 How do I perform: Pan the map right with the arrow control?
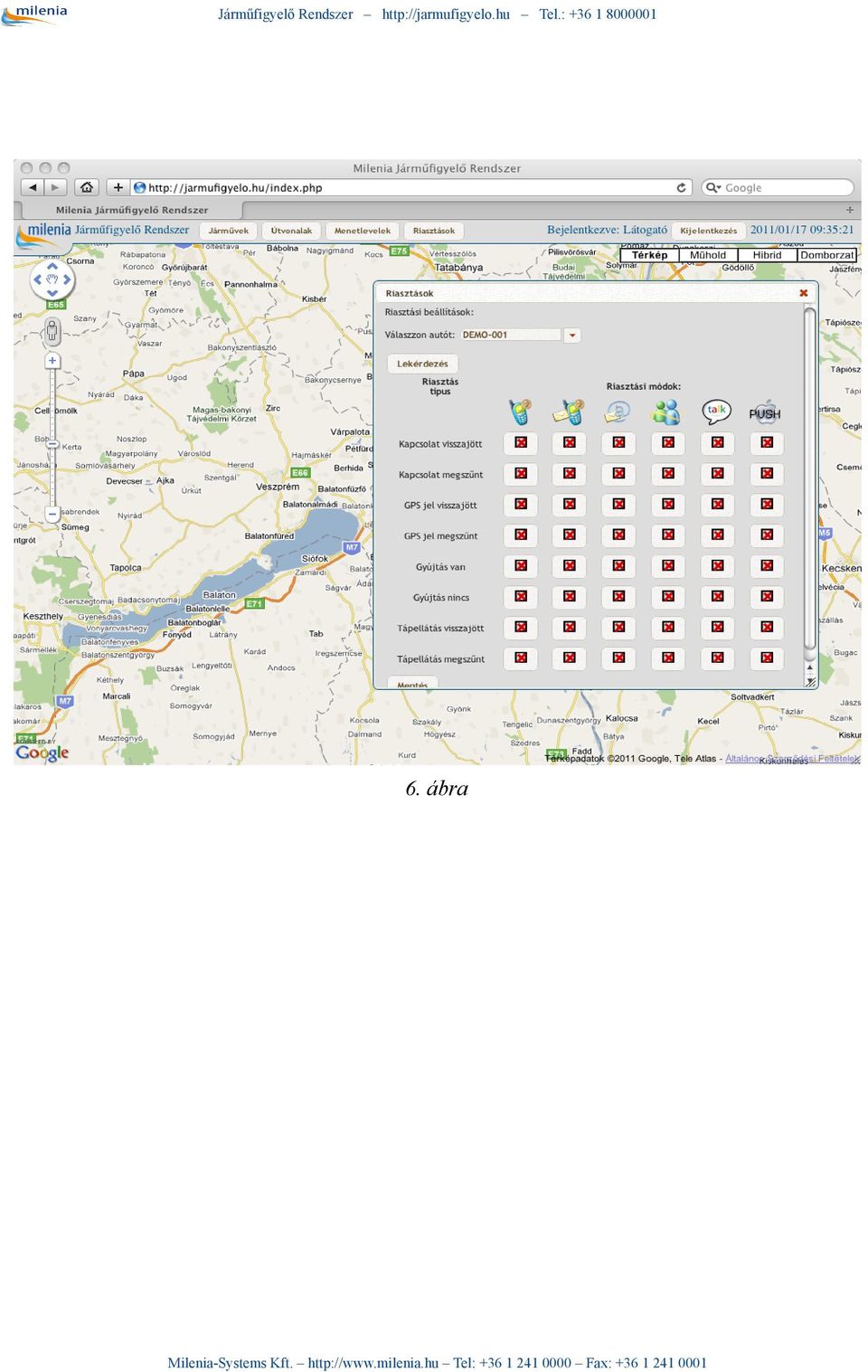[x=66, y=279]
